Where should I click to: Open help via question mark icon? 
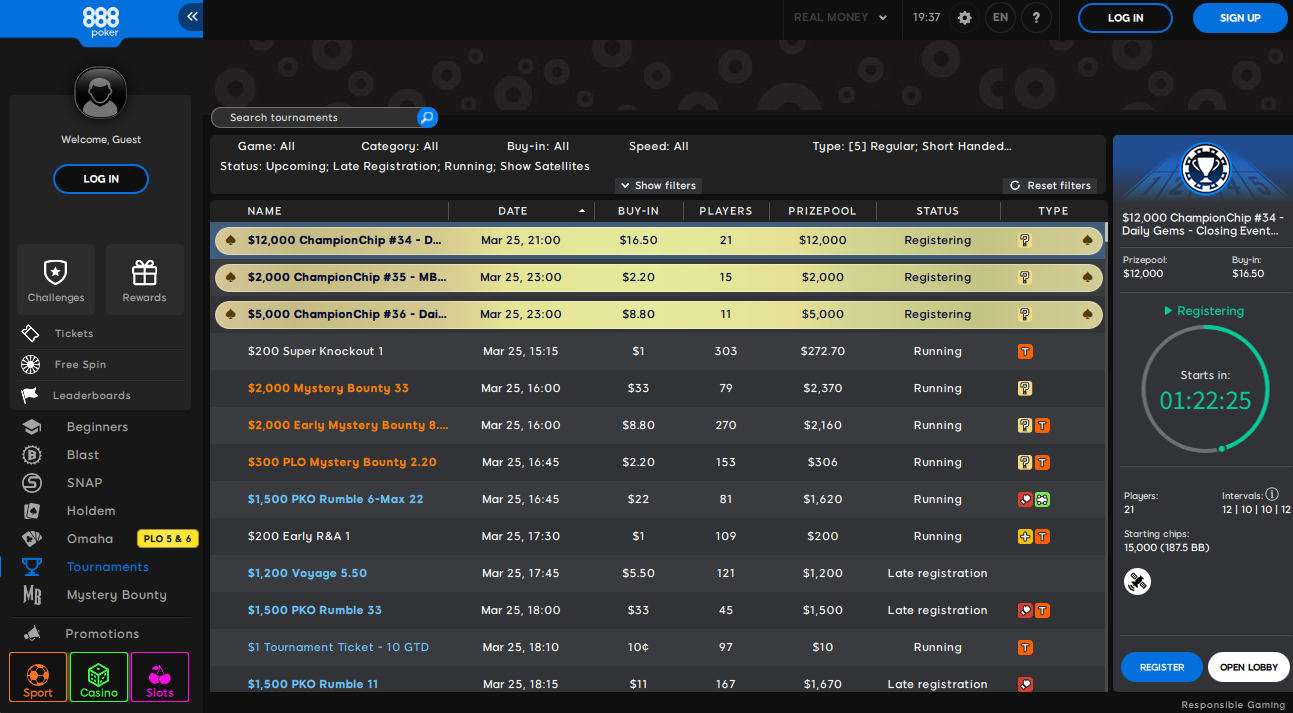[x=1036, y=18]
